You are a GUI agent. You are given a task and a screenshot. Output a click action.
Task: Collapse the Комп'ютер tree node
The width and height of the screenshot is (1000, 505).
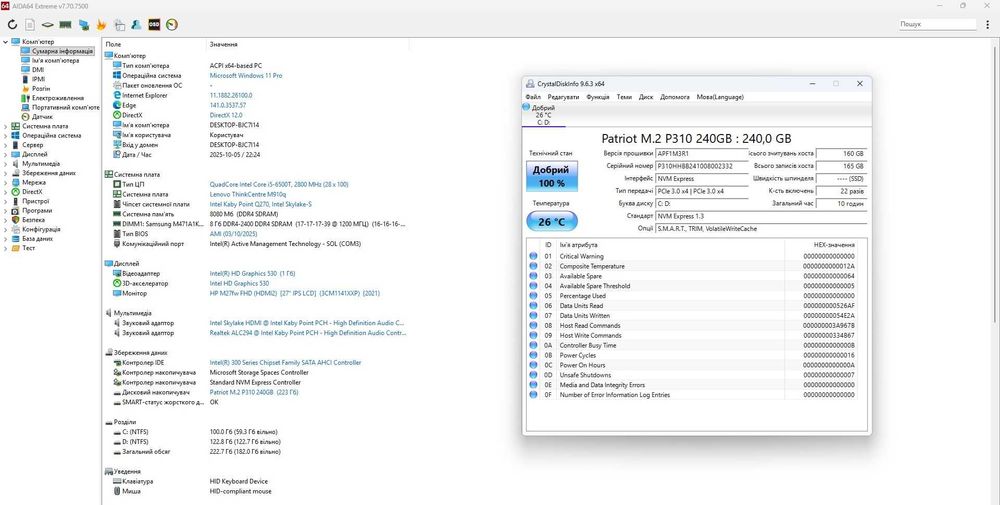pos(5,42)
